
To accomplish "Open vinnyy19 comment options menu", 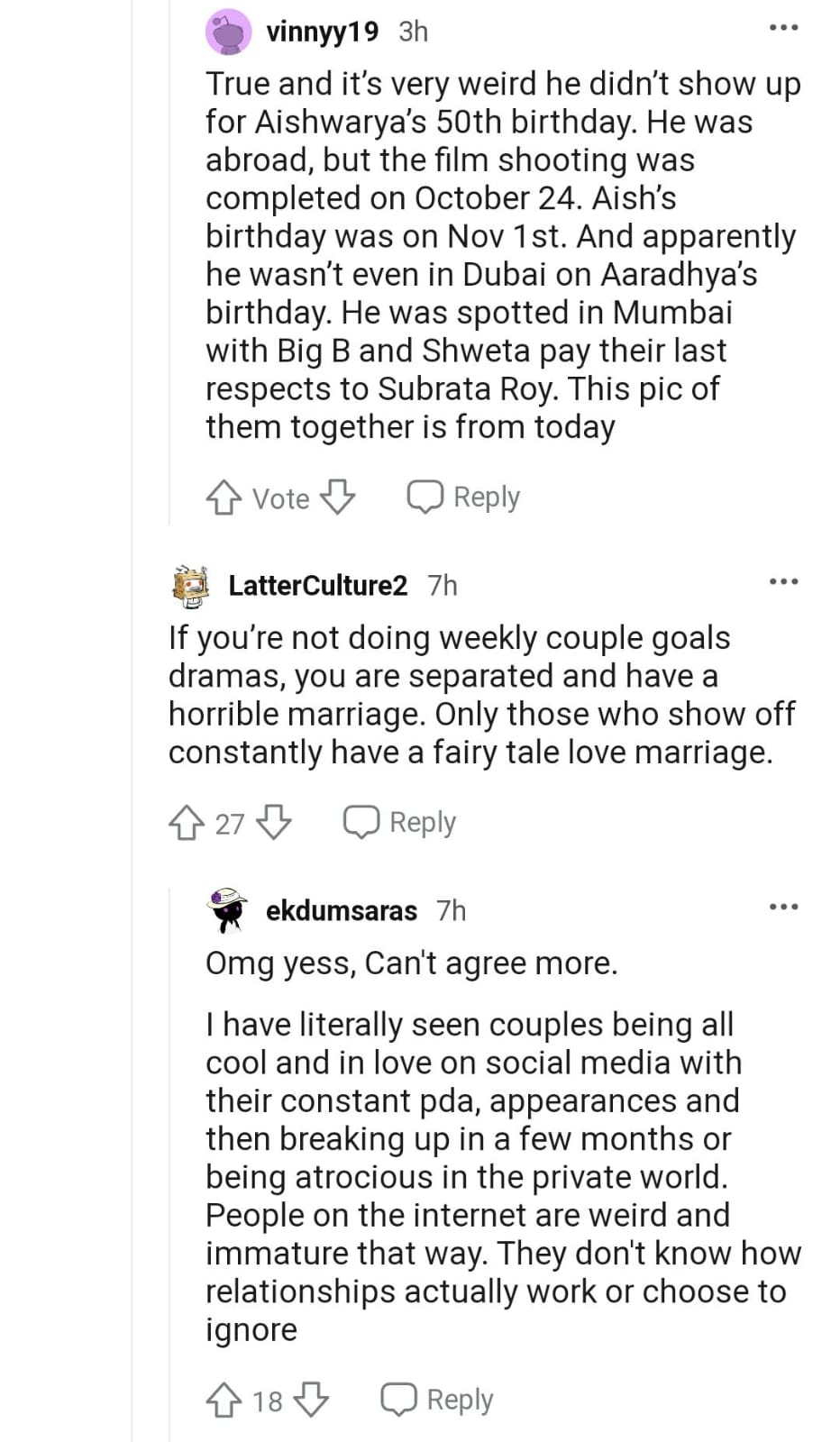I will 783,28.
